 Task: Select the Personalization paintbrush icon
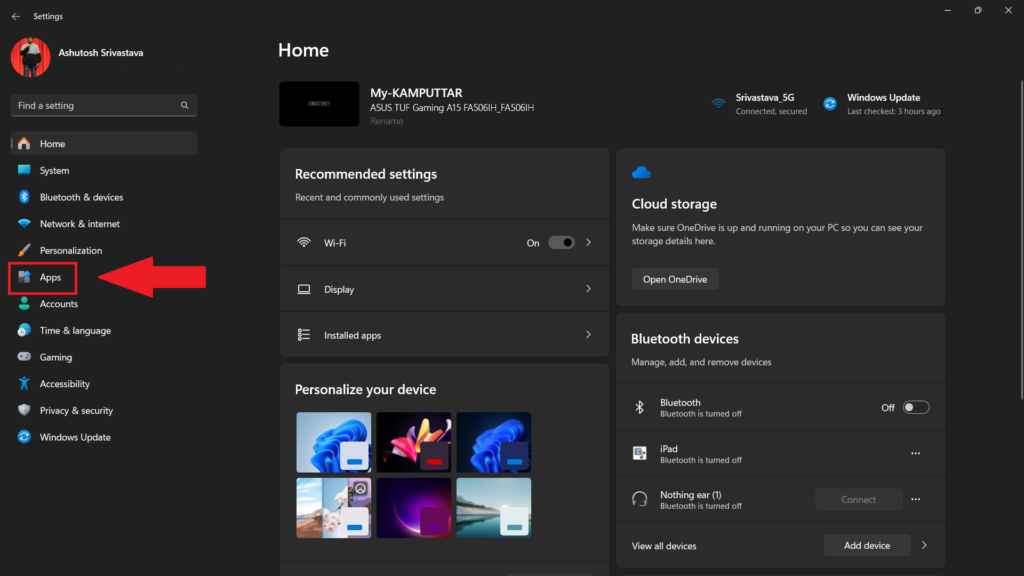pos(25,250)
